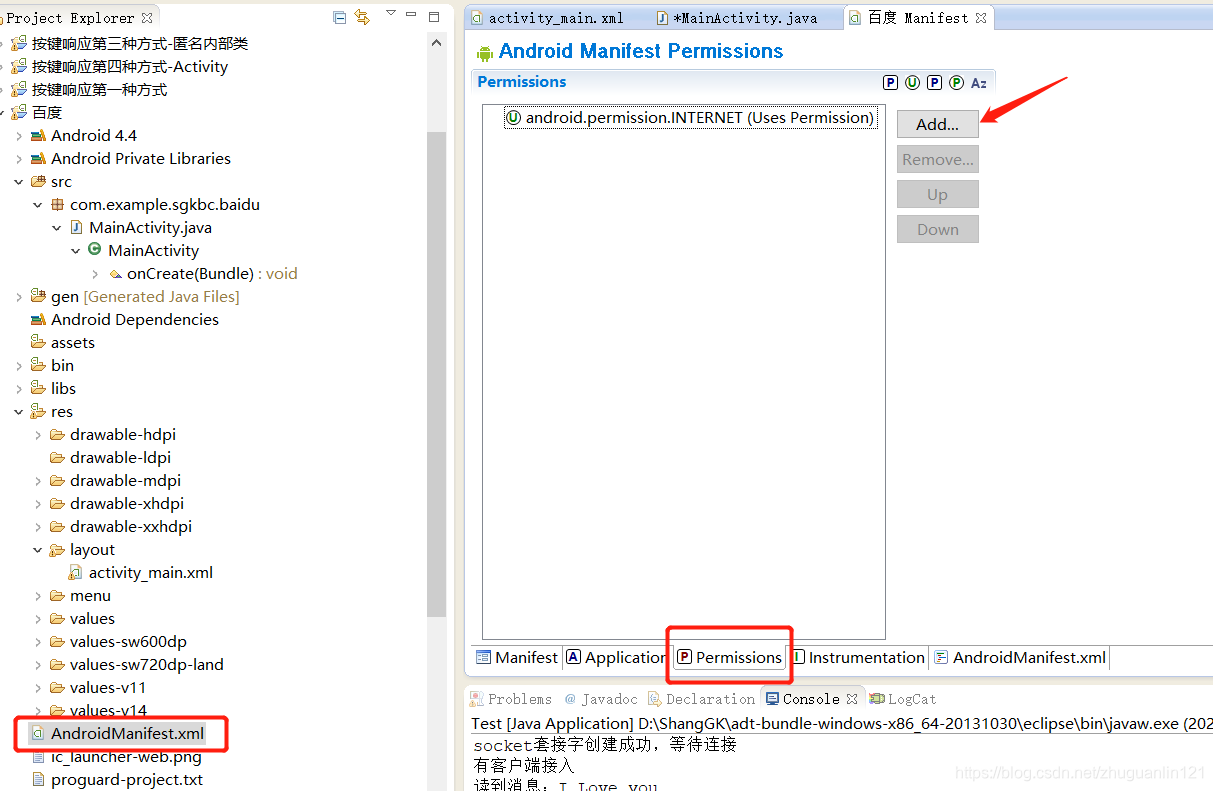This screenshot has height=791, width=1213.
Task: Expand the drawable-hdpi folder
Action: 37,435
